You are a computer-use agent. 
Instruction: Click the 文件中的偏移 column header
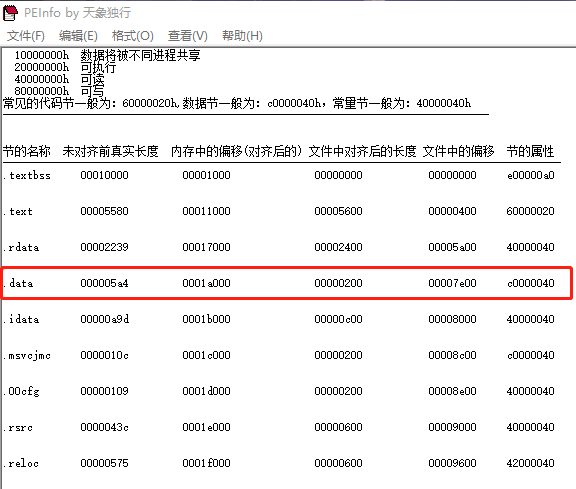(458, 151)
